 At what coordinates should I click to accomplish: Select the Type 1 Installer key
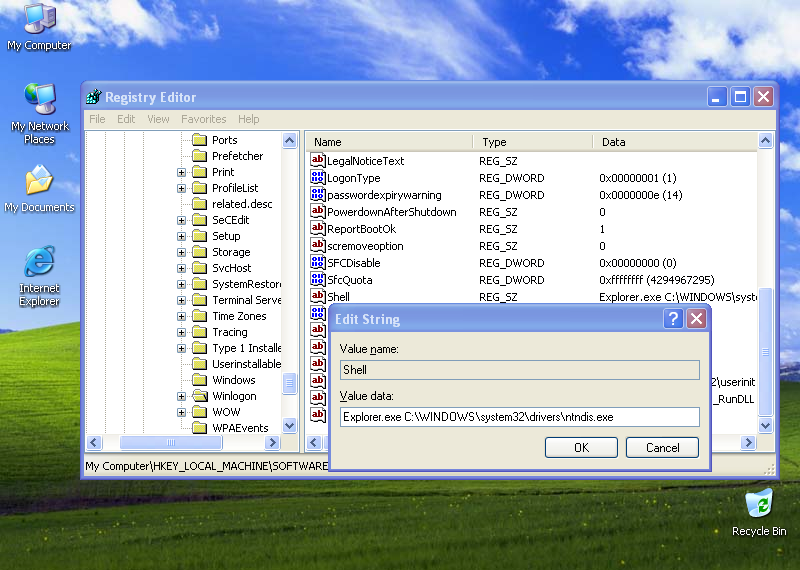coord(246,348)
